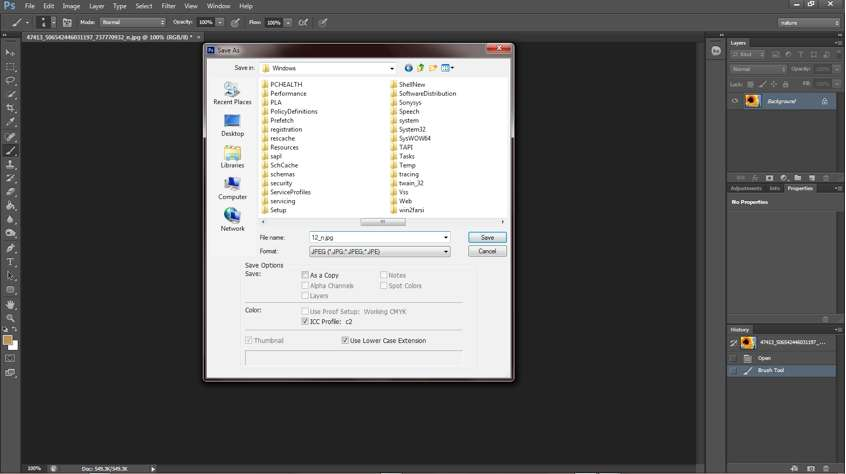846x474 pixels.
Task: Select the Lasso tool
Action: tap(10, 81)
